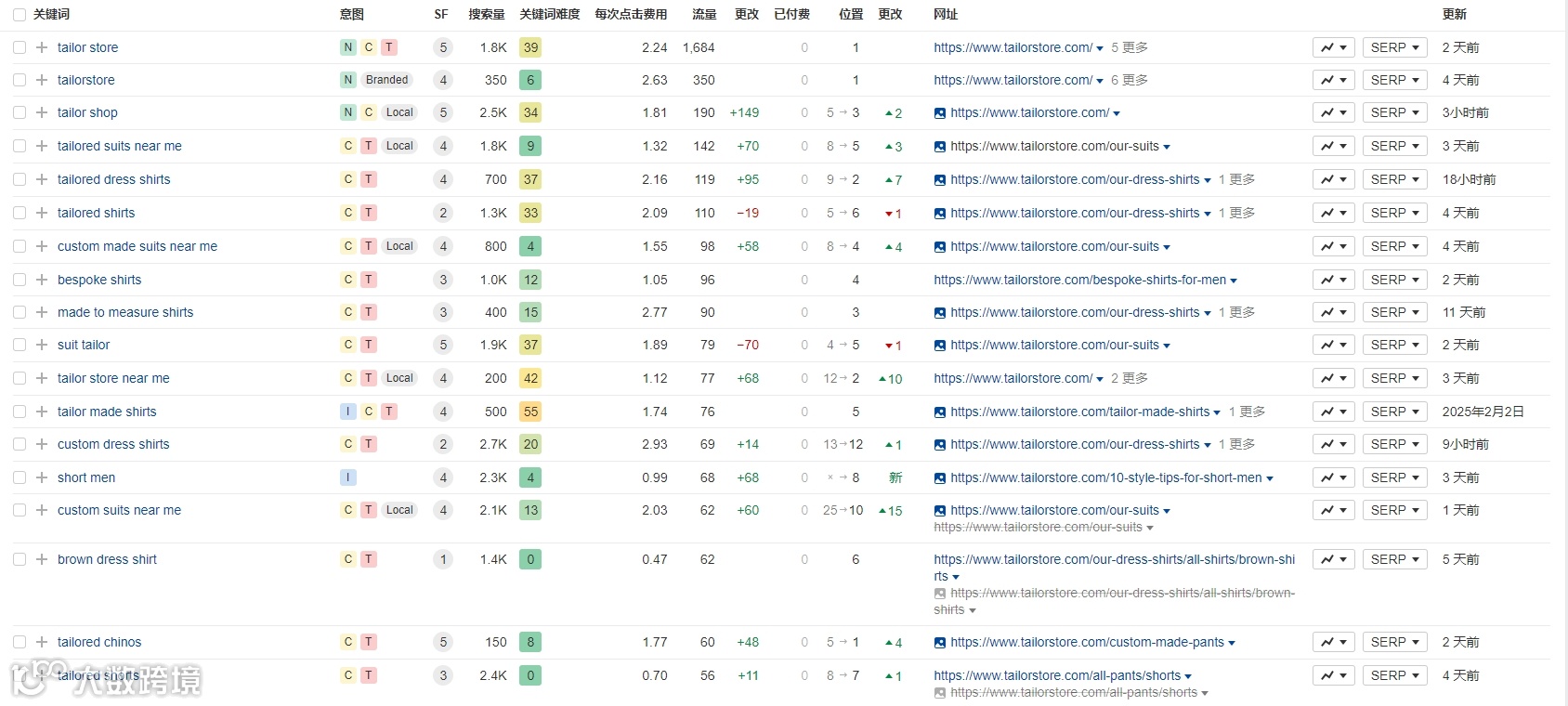Click the image icon next to the tailor-made-shirts URL

pyautogui.click(x=940, y=412)
